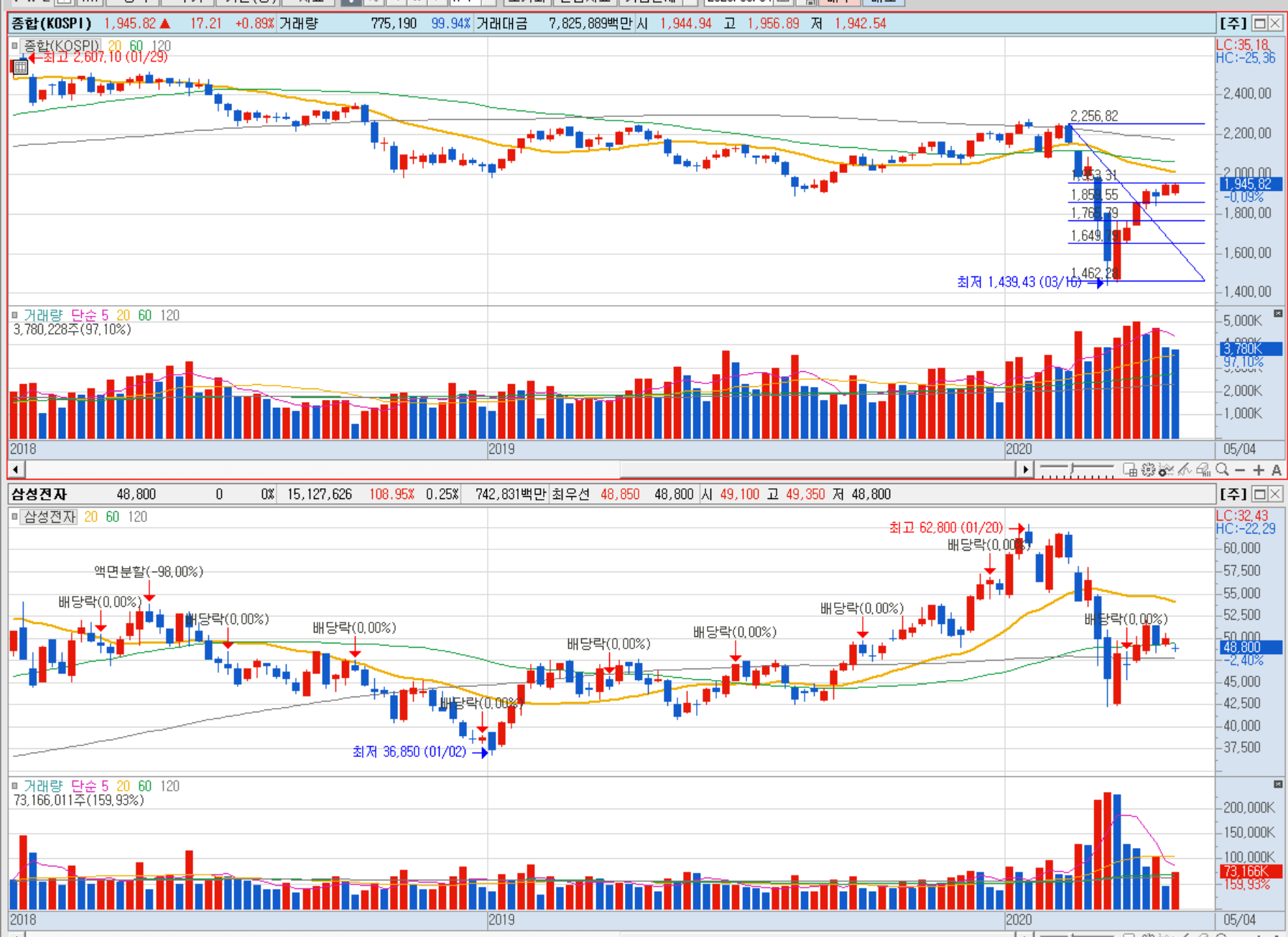Image resolution: width=1288 pixels, height=937 pixels.
Task: Toggle the 60-day moving average on KOSPI chart
Action: (136, 46)
